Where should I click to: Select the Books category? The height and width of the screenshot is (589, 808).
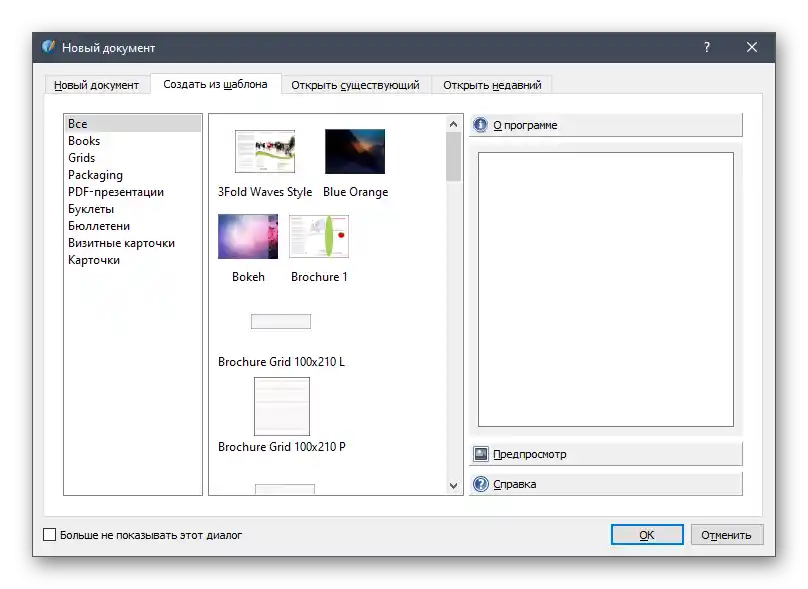(x=132, y=141)
